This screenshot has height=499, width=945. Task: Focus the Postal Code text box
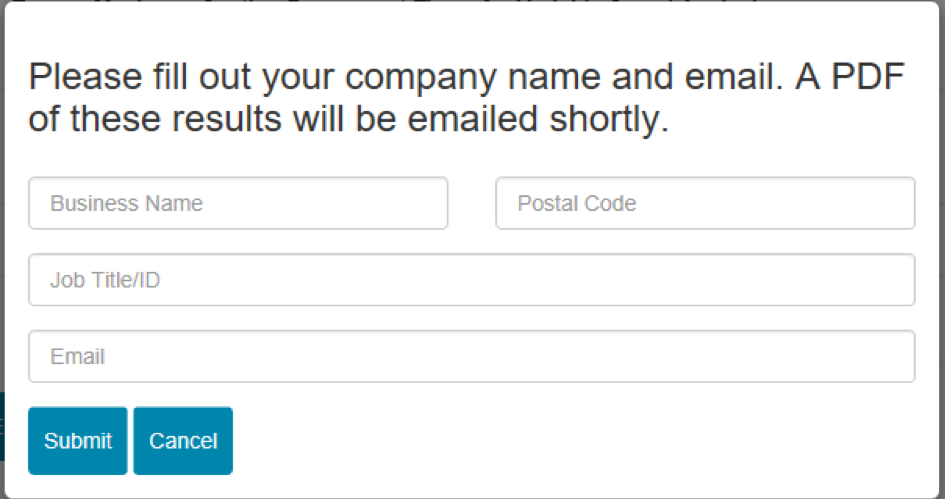pyautogui.click(x=705, y=203)
